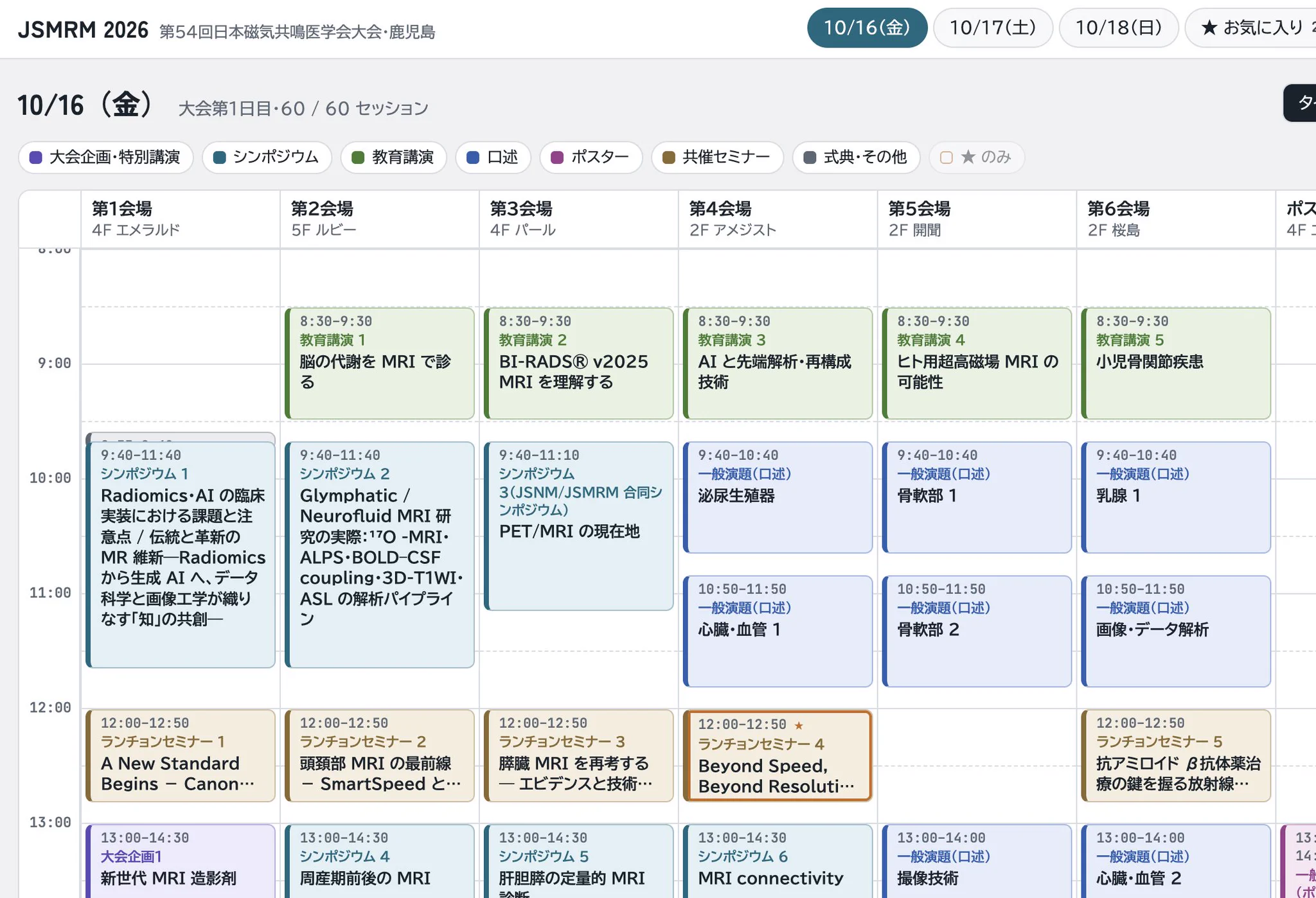Open 教育講演 2 BI-RADS v2025 session
This screenshot has height=898, width=1316.
pyautogui.click(x=579, y=364)
